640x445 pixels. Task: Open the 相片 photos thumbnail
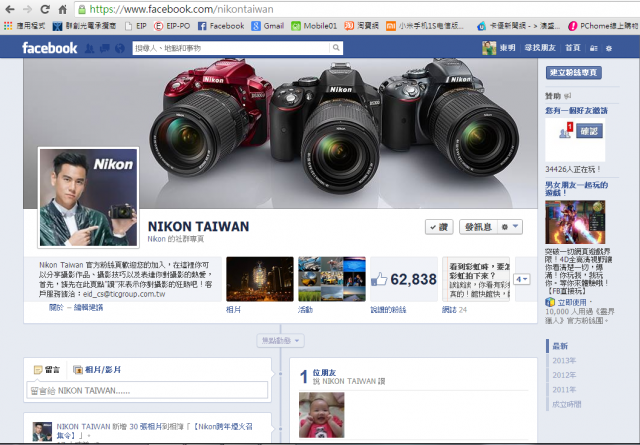260,279
